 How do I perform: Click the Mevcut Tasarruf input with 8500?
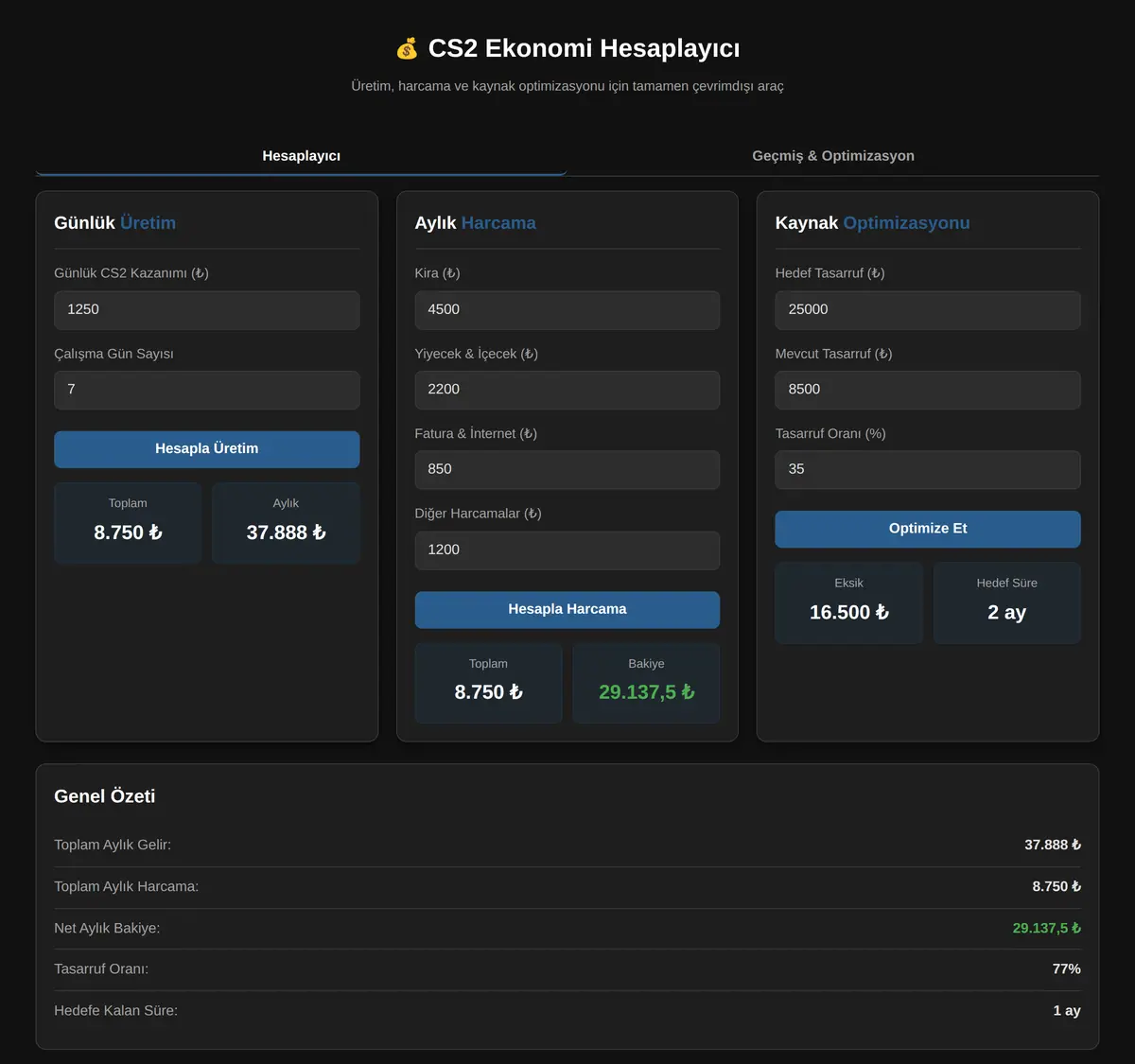point(928,390)
